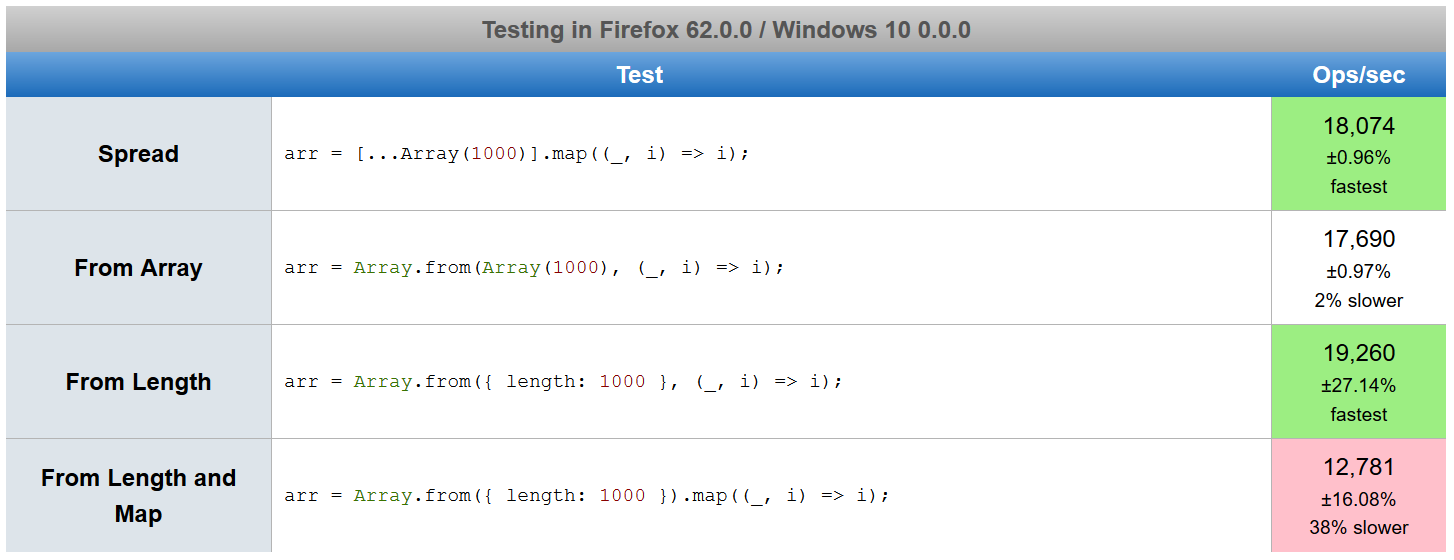Click the 12,781 ops/sec result cell

pos(1359,496)
